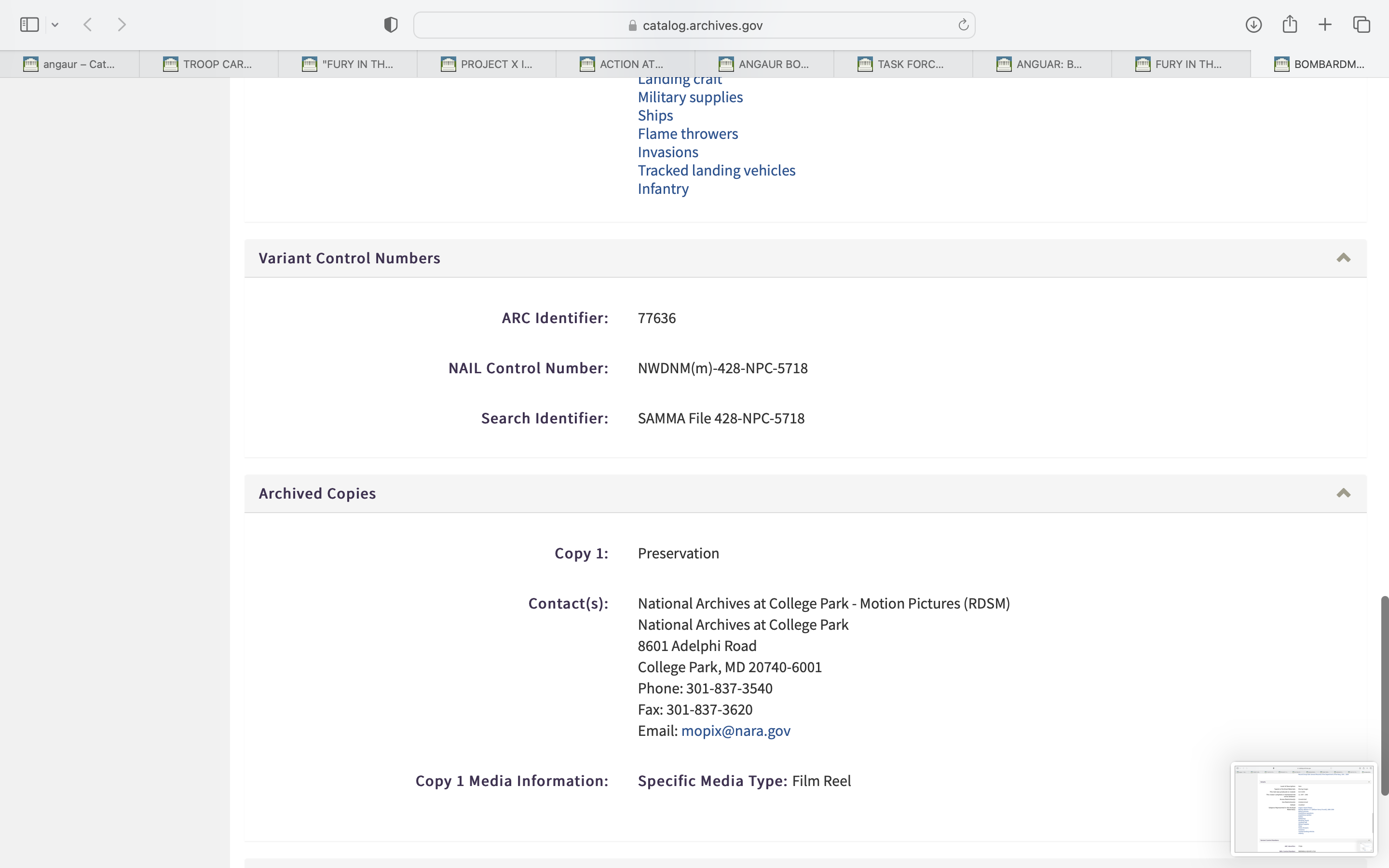Open a new tab with plus icon

1325,25
